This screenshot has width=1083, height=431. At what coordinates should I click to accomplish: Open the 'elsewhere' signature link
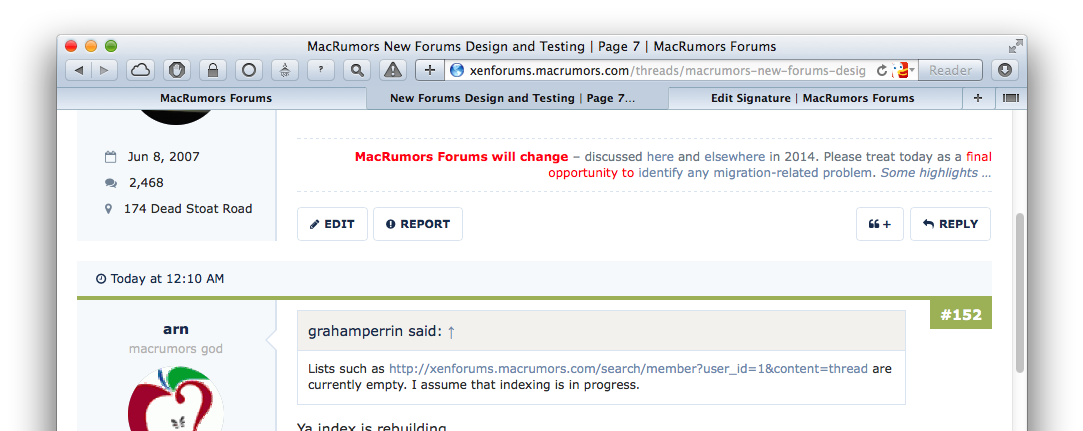coord(734,157)
